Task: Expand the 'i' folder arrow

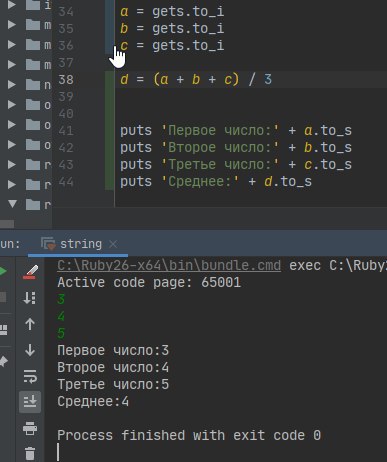Action: pos(12,5)
